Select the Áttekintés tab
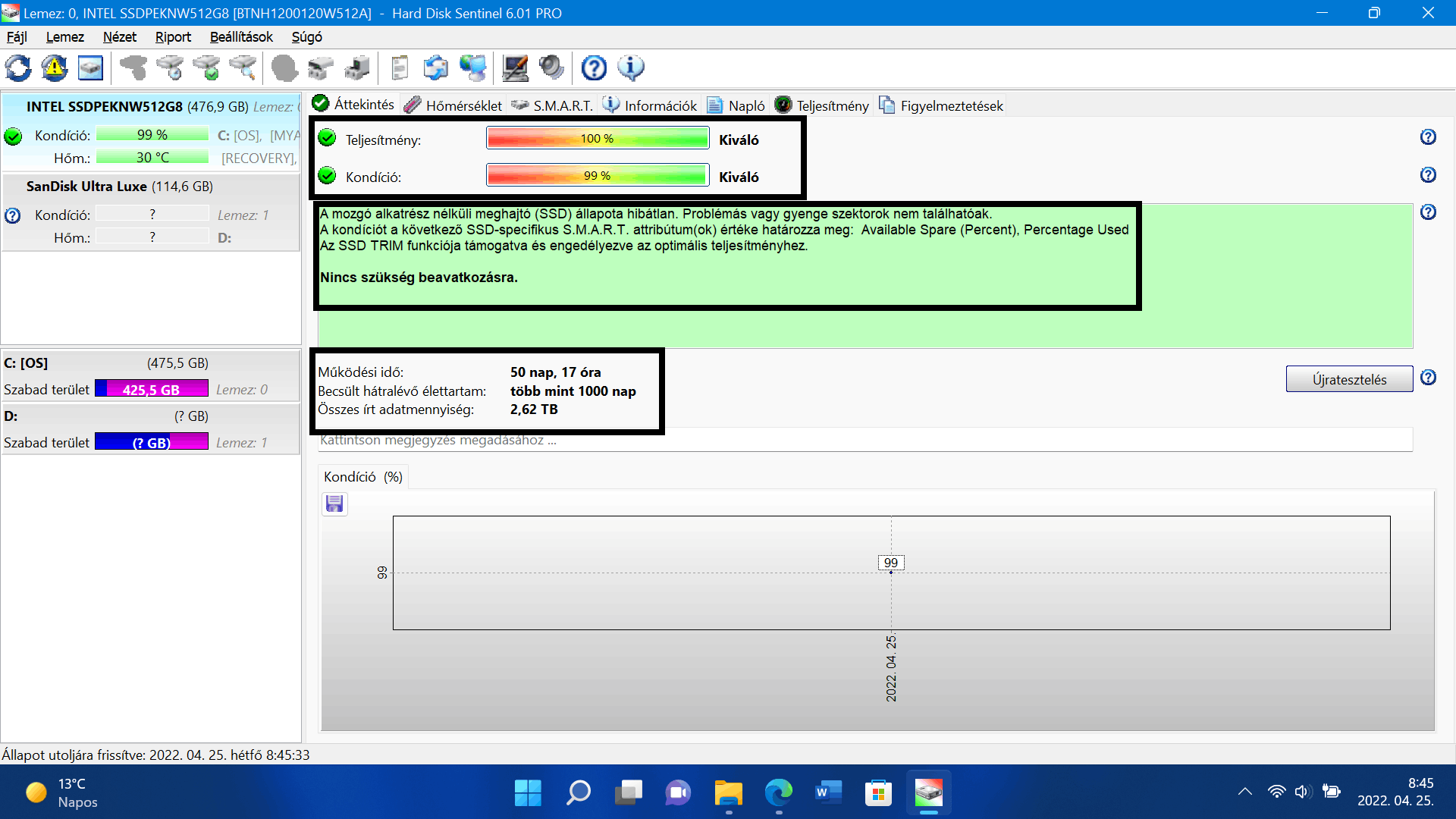This screenshot has width=1456, height=819. tap(353, 104)
